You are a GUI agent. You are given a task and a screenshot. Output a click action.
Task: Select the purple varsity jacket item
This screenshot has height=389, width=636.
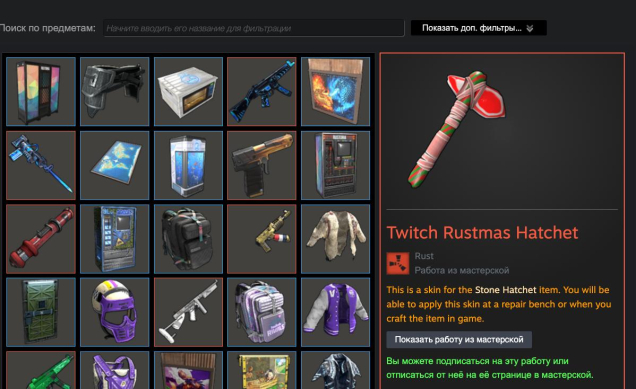click(x=335, y=312)
